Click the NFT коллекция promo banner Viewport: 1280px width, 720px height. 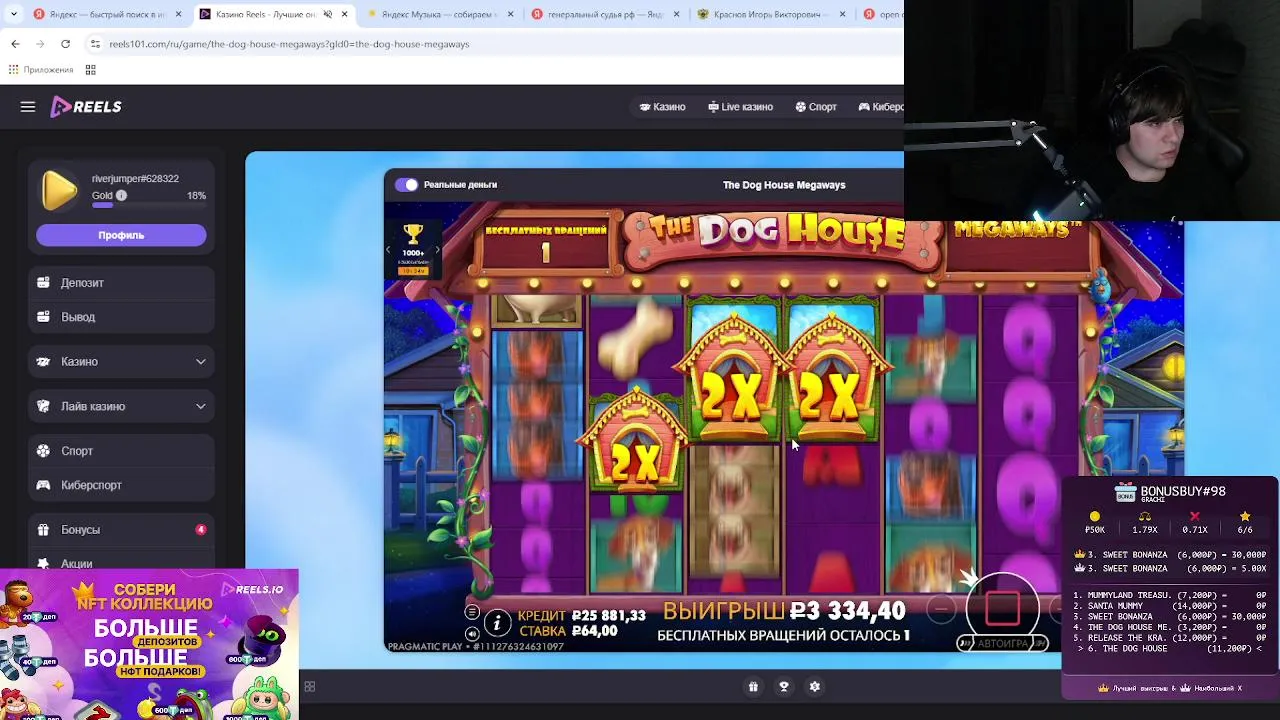point(149,644)
